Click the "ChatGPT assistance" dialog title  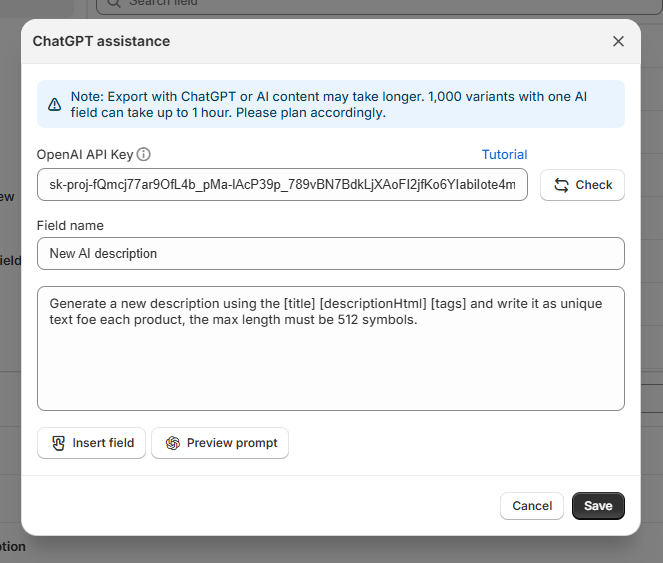(101, 41)
